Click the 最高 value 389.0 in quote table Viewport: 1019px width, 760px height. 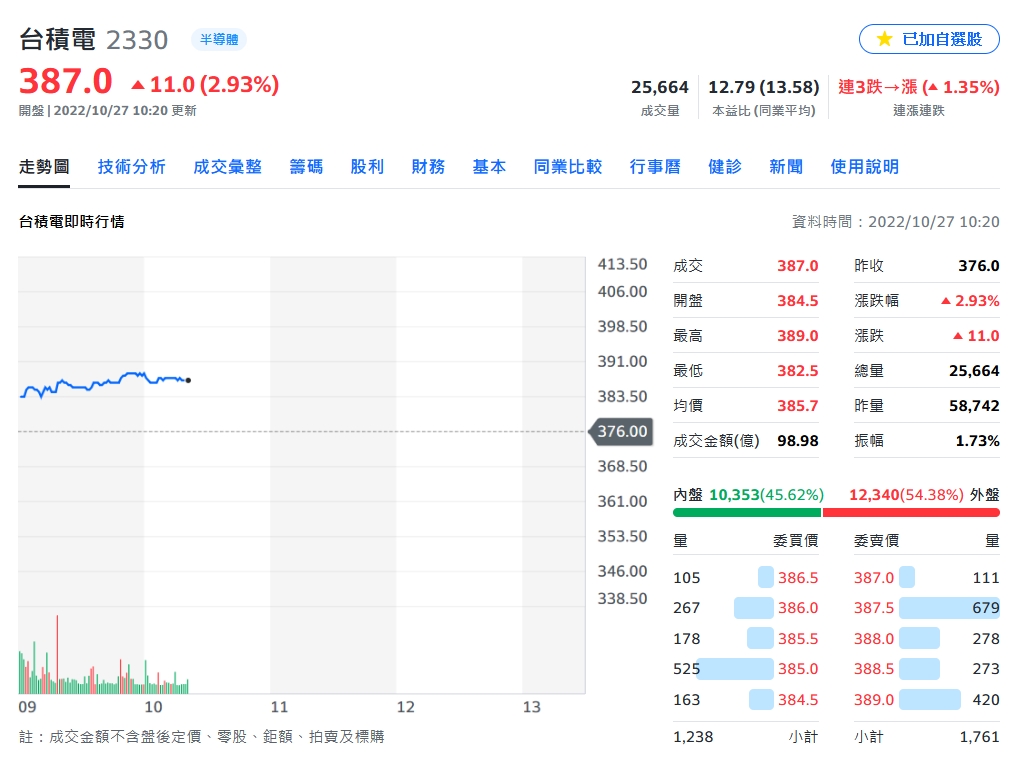point(797,336)
